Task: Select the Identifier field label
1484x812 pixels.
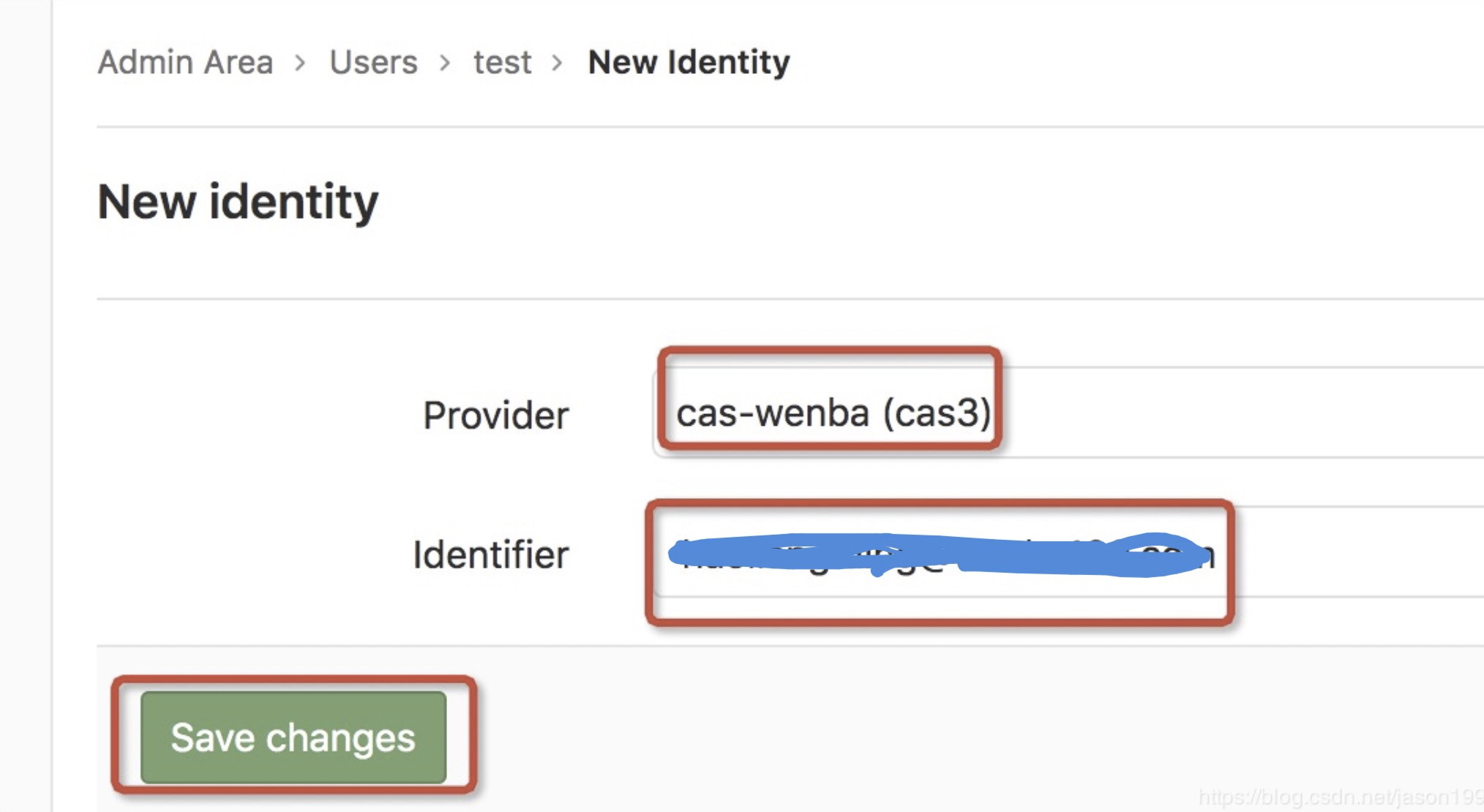Action: pyautogui.click(x=492, y=554)
